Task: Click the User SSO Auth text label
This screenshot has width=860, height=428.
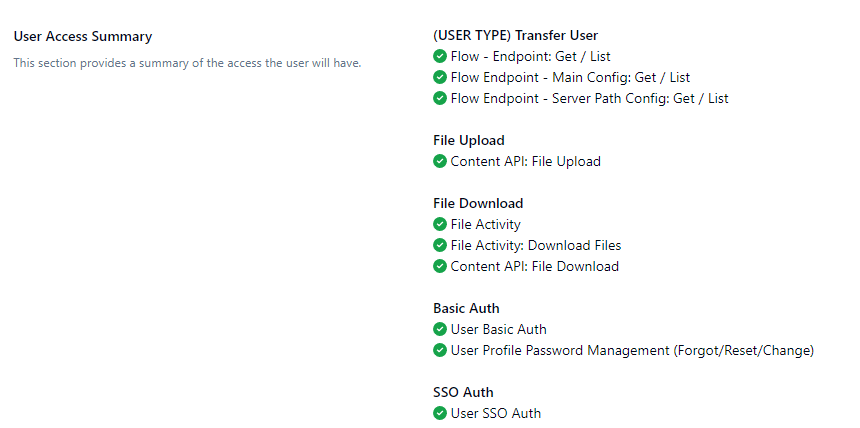Action: click(496, 413)
